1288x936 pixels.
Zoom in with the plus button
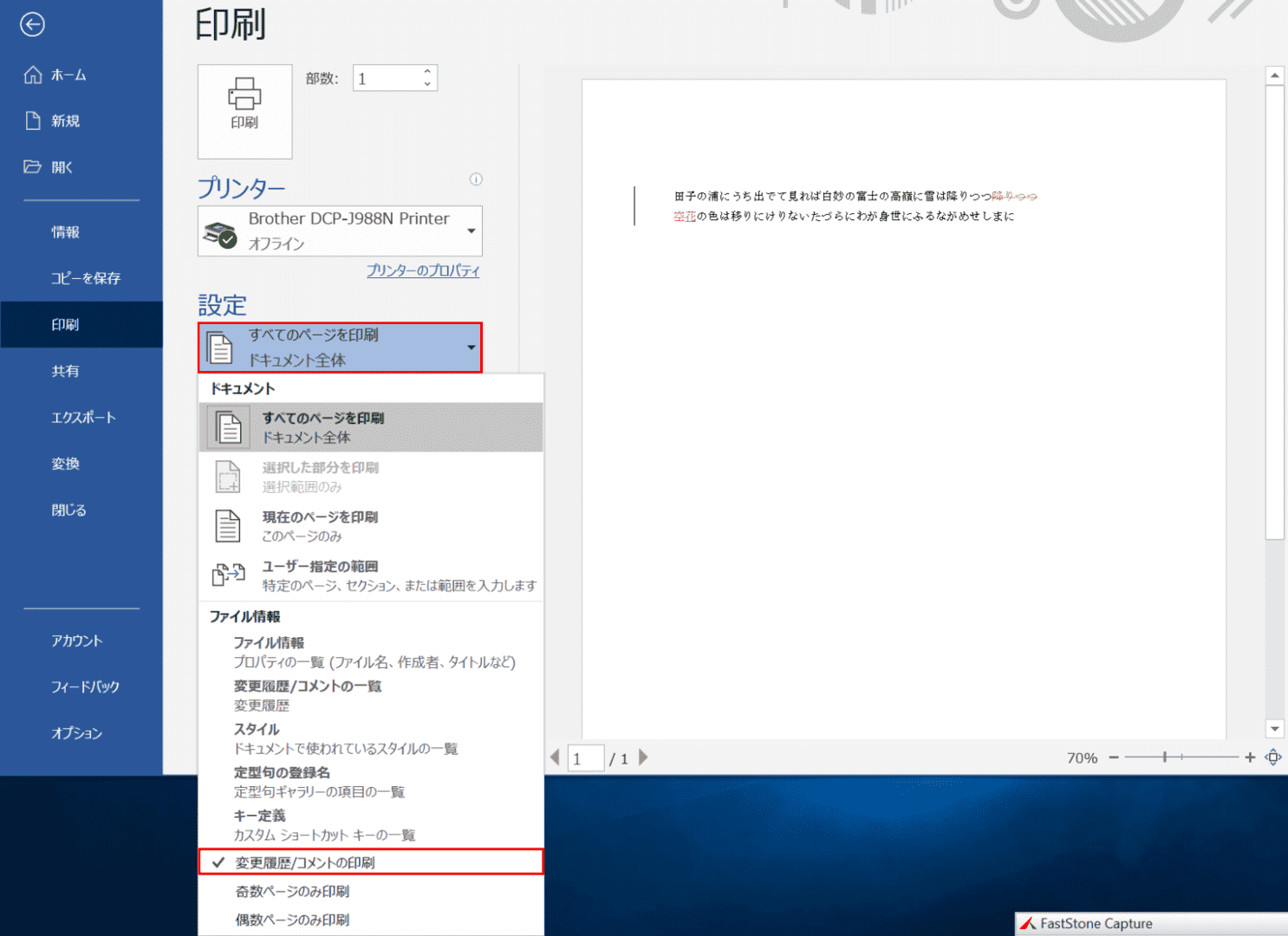pos(1250,757)
